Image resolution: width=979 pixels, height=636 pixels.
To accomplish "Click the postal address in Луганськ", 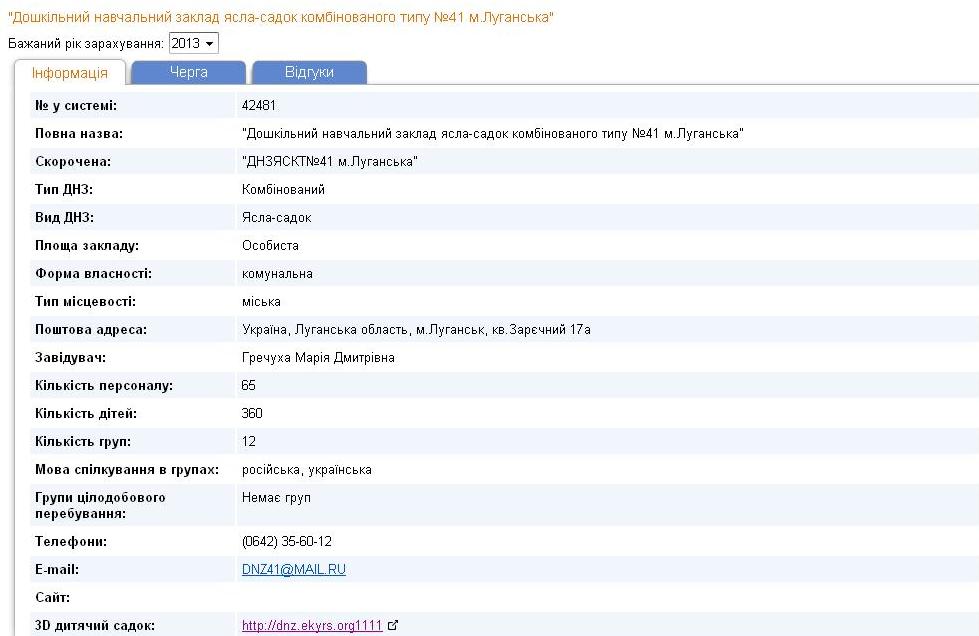I will click(416, 330).
